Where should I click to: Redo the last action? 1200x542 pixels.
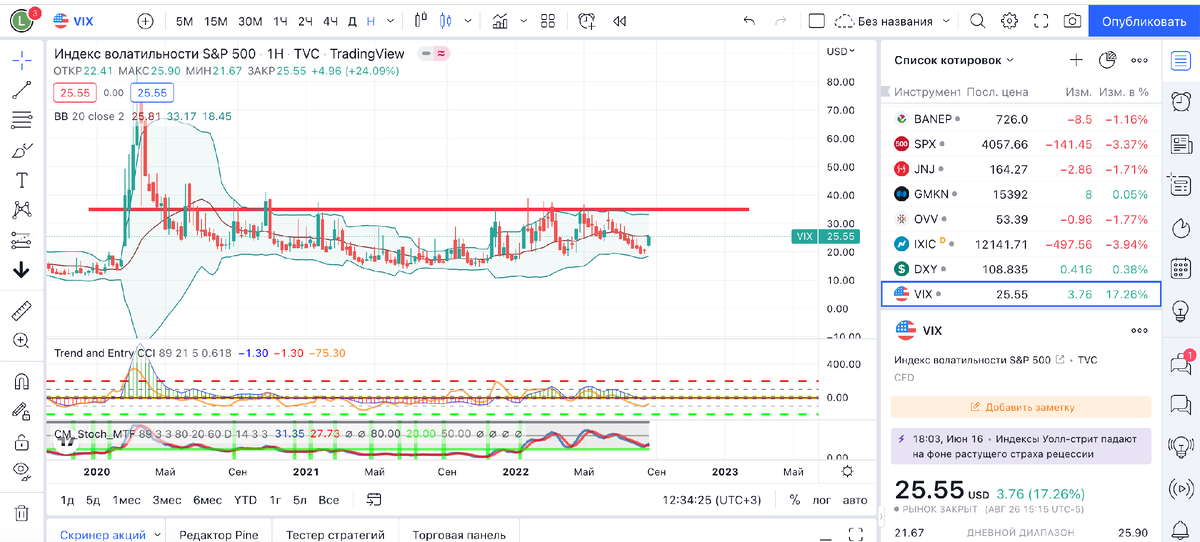(x=781, y=21)
